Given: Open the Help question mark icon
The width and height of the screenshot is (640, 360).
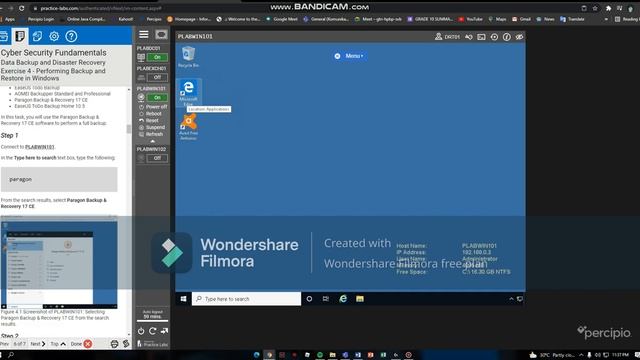Looking at the screenshot, I should 71,36.
